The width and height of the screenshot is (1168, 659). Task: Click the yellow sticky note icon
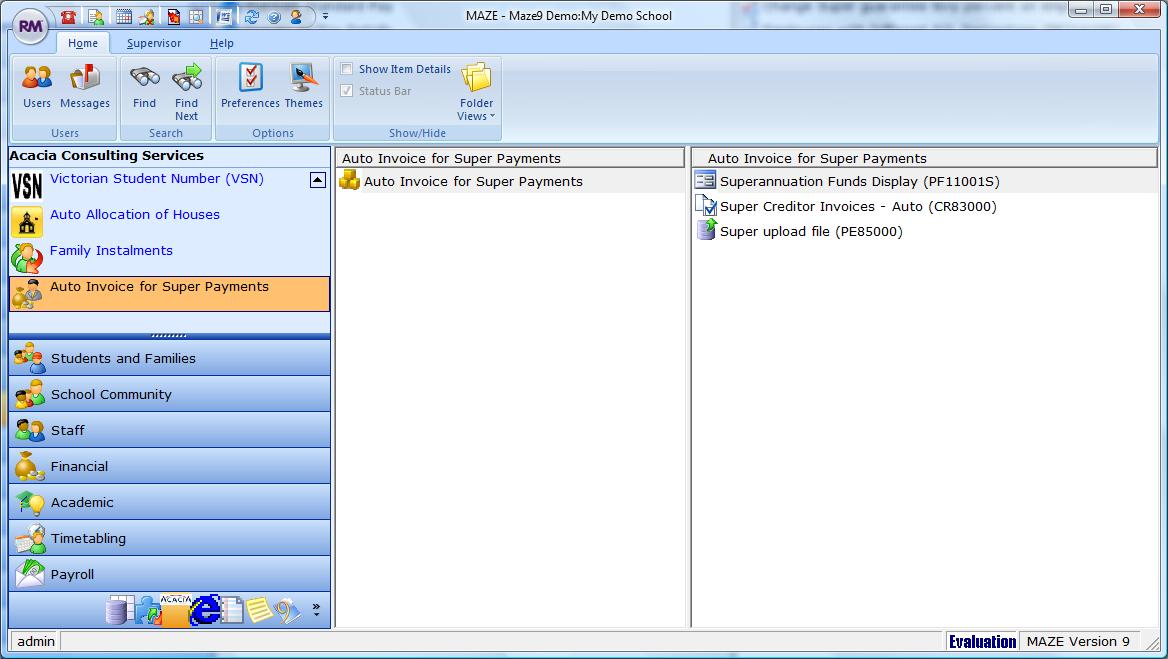point(259,610)
